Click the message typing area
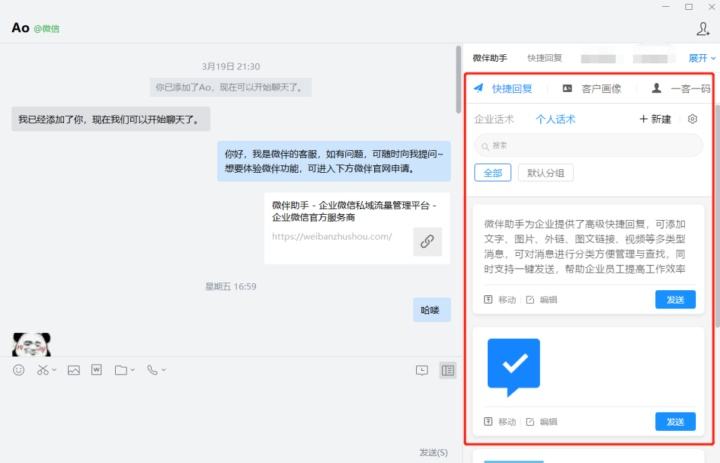 click(230, 412)
